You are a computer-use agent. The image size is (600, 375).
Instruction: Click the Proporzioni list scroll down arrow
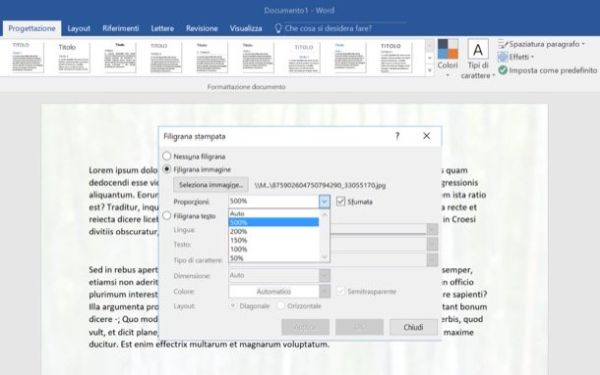coord(324,258)
